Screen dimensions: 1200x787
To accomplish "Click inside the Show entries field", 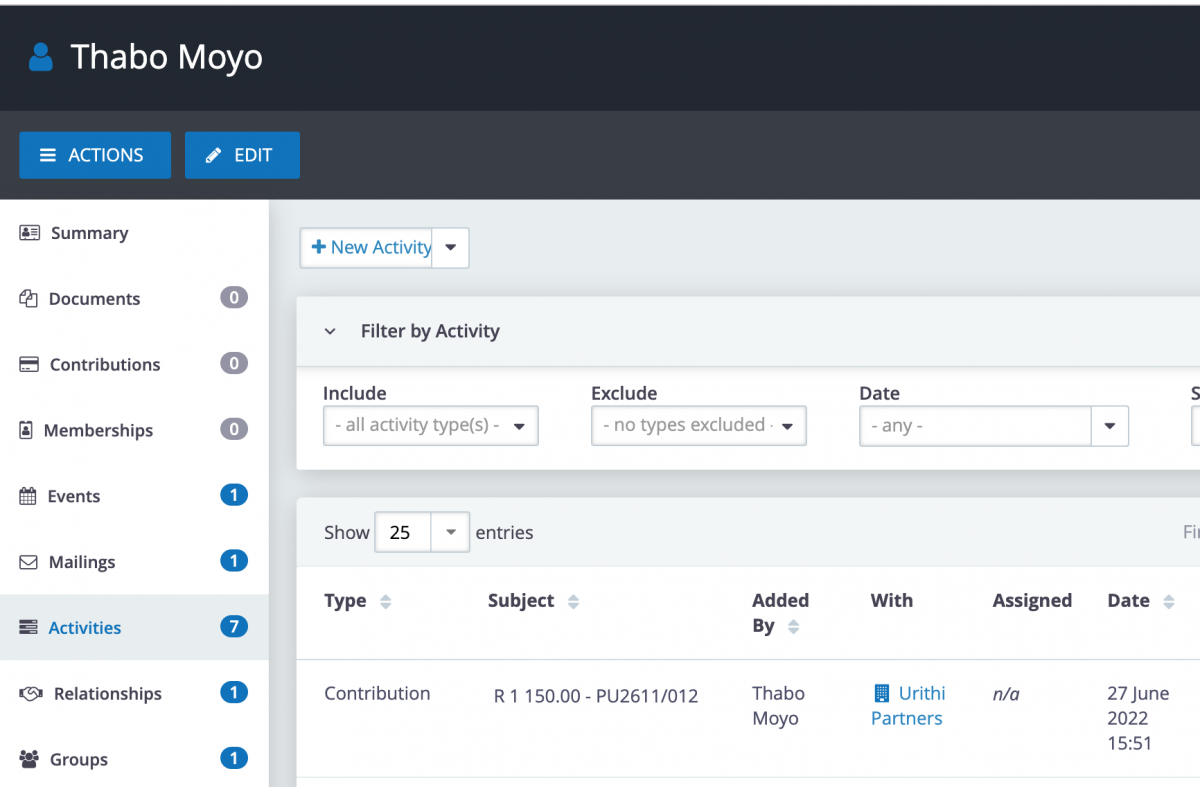I will click(x=403, y=532).
